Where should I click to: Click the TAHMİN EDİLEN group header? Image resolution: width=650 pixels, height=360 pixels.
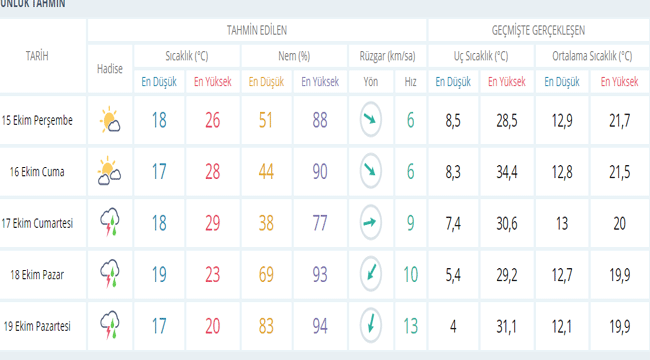(x=257, y=30)
